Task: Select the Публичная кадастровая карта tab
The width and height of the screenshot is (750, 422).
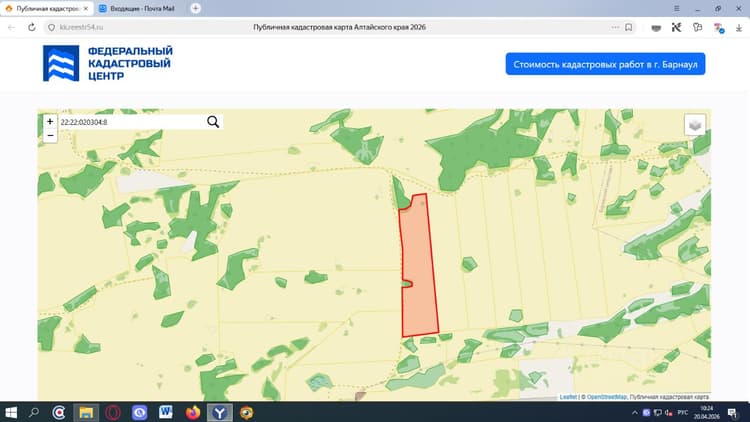Action: click(x=47, y=9)
